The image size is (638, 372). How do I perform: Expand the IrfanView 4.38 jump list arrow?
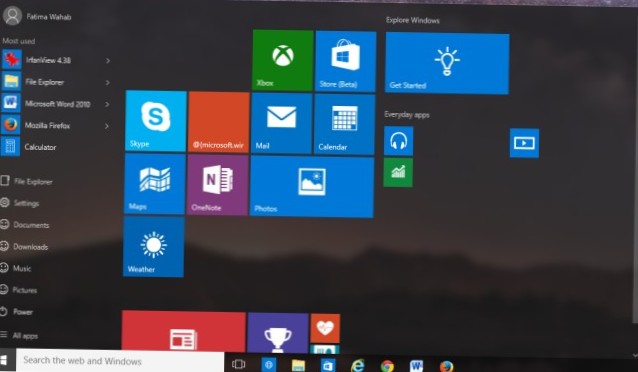click(108, 61)
